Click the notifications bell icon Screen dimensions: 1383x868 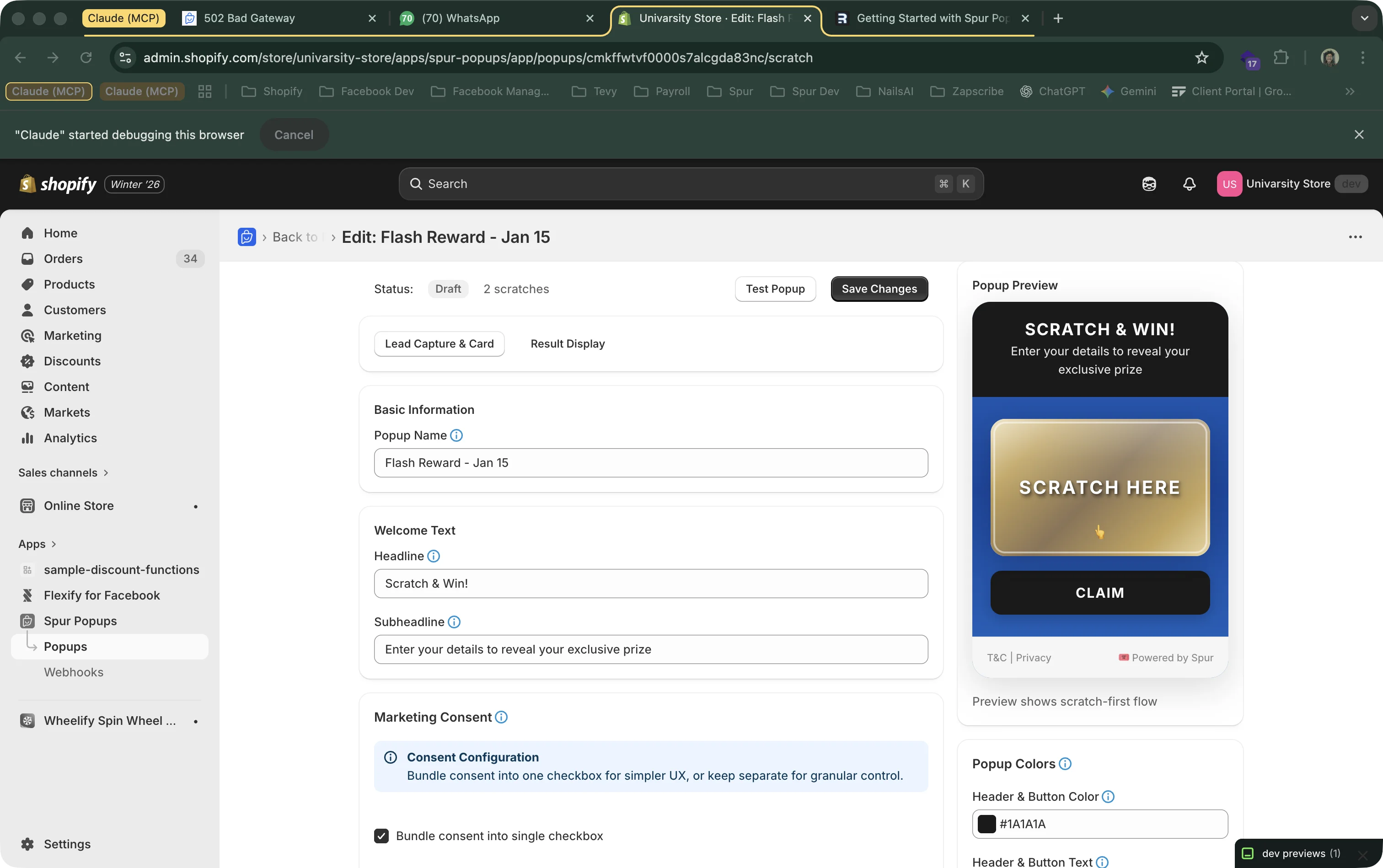tap(1189, 184)
